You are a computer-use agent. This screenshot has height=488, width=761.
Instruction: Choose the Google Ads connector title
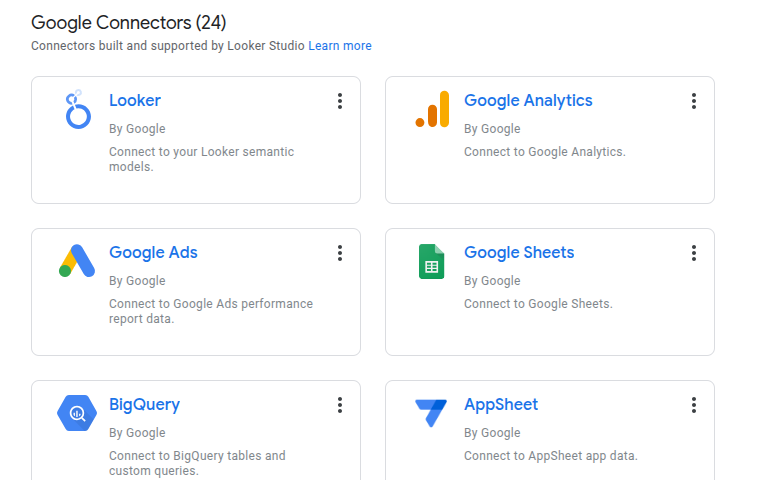coord(153,252)
